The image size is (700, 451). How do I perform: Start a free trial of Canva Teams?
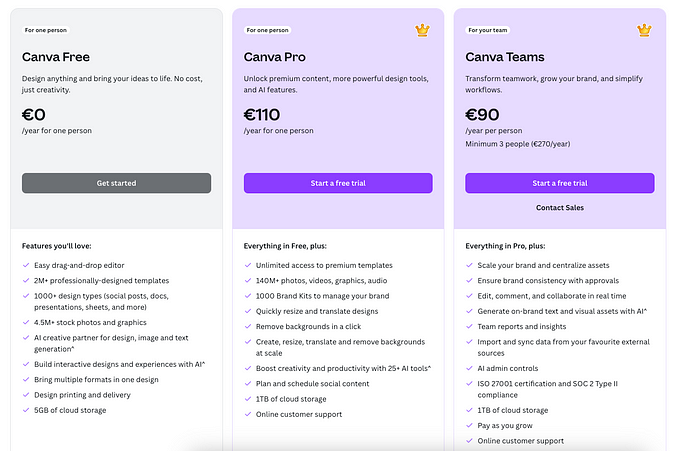(560, 183)
